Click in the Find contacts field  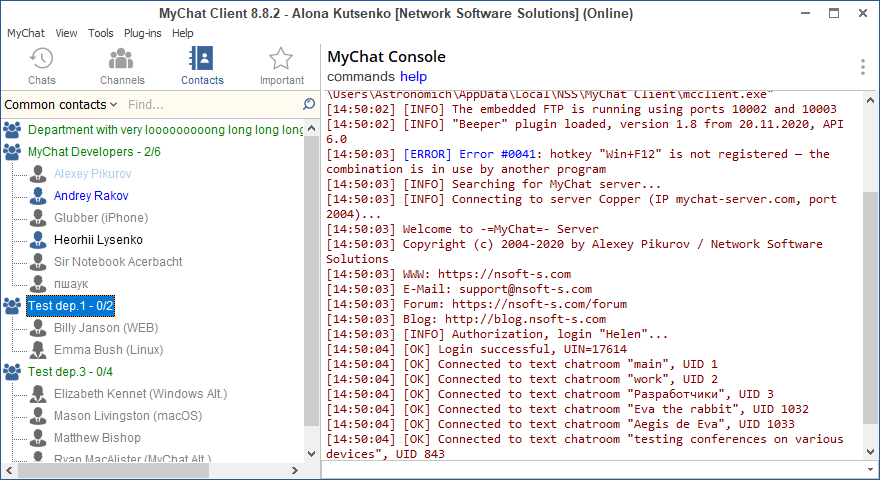pos(210,105)
